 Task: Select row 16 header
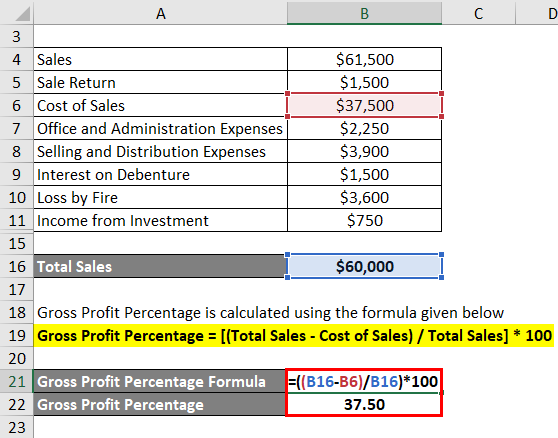tap(16, 267)
